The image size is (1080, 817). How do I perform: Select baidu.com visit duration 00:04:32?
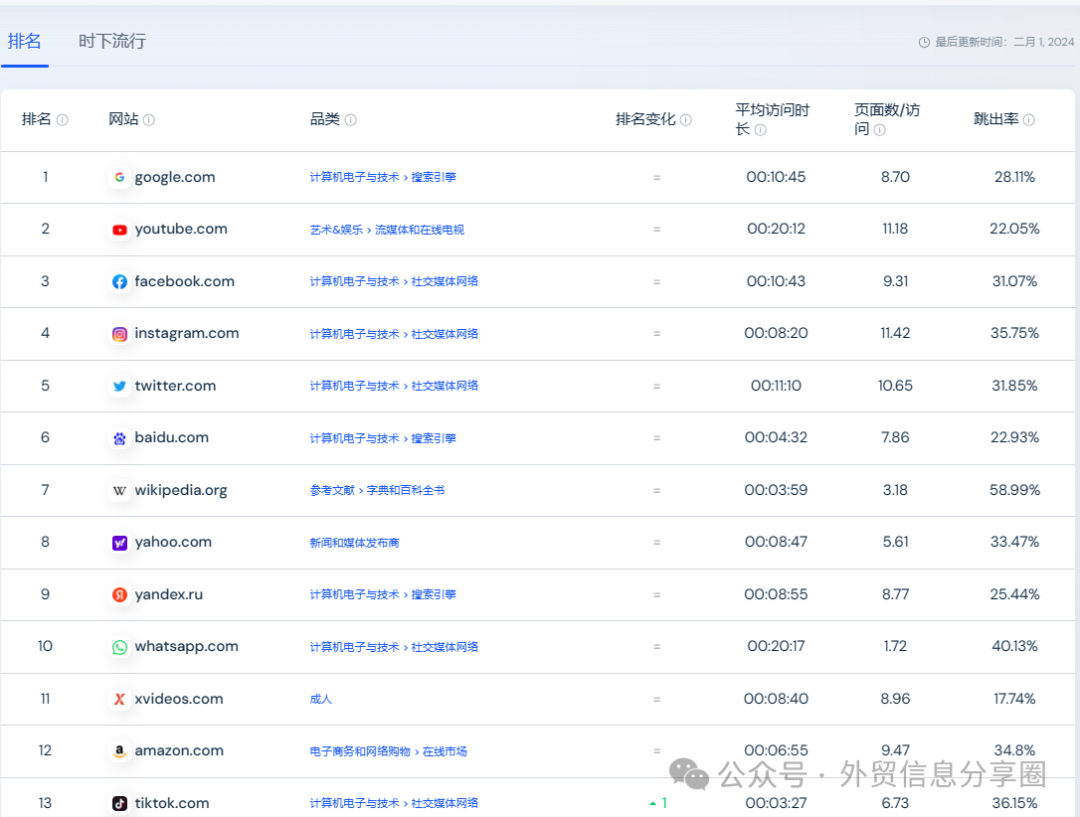(776, 437)
